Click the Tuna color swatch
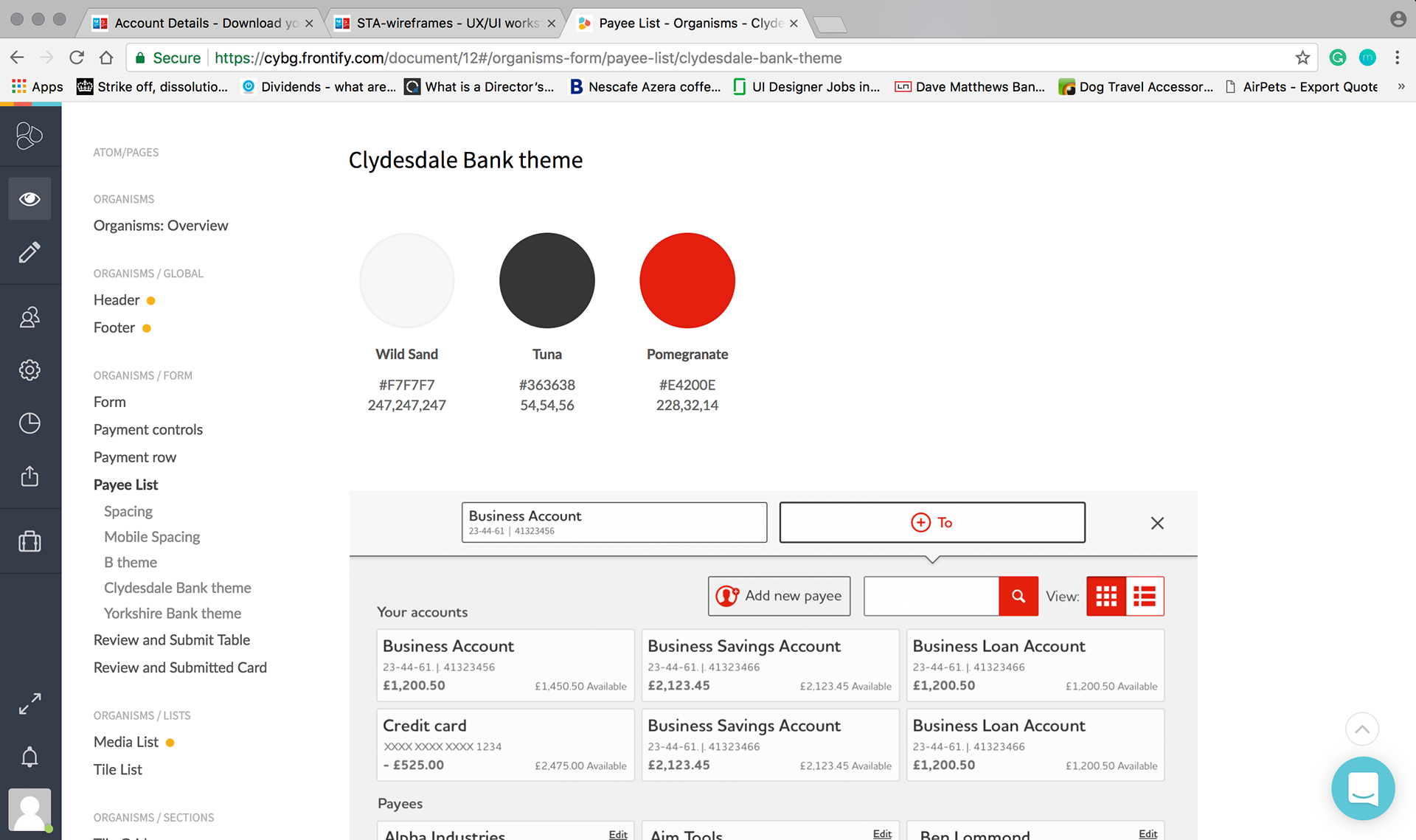Viewport: 1416px width, 840px height. [x=547, y=280]
